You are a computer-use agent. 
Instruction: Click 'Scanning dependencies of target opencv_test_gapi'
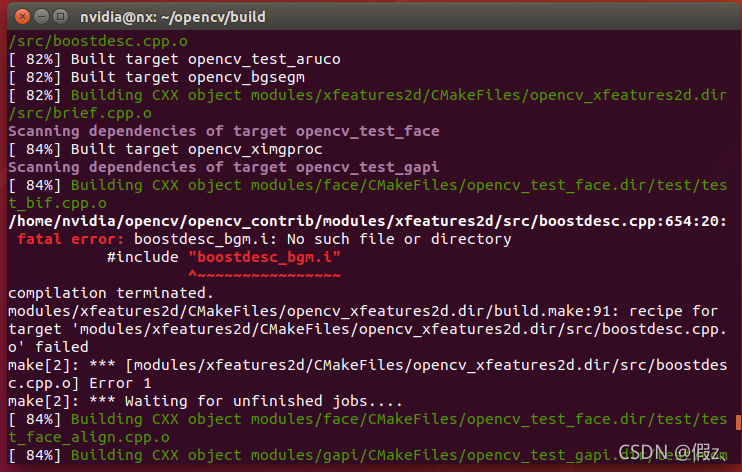224,167
